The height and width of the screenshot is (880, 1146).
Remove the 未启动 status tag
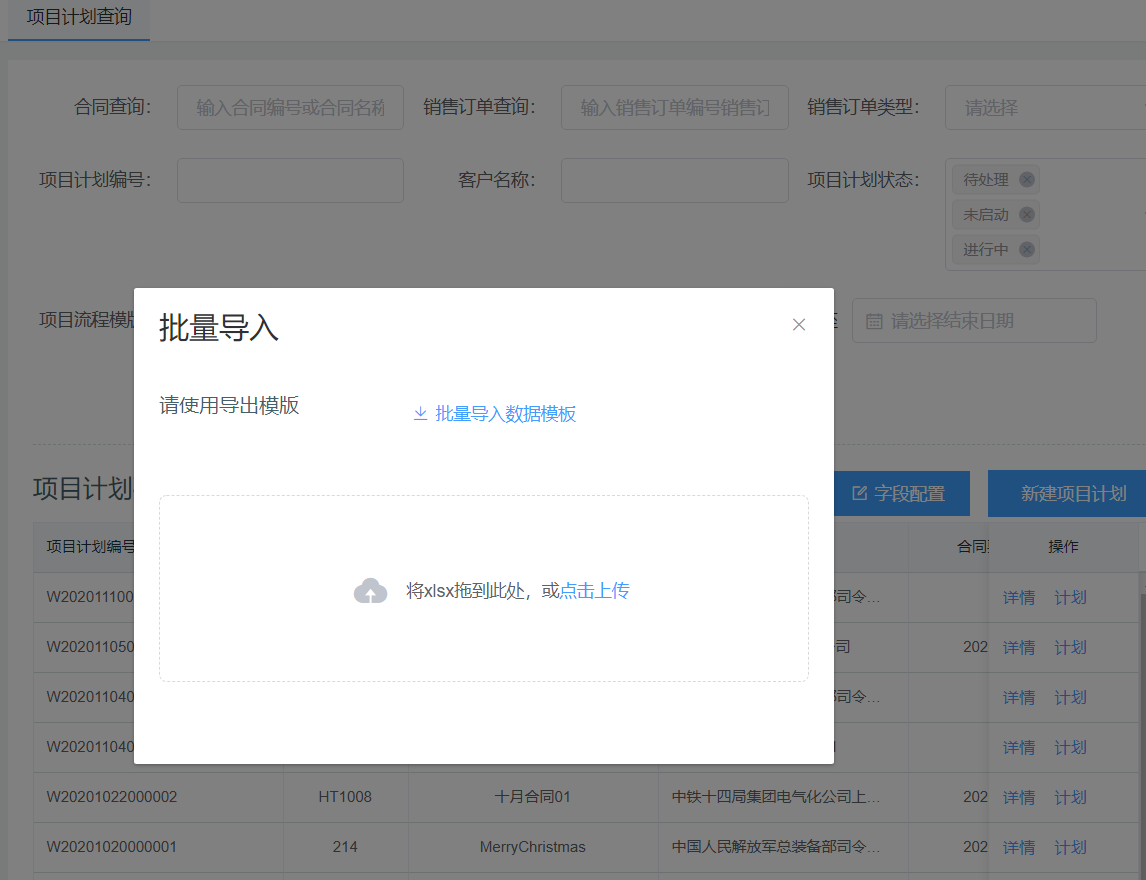[x=1026, y=215]
